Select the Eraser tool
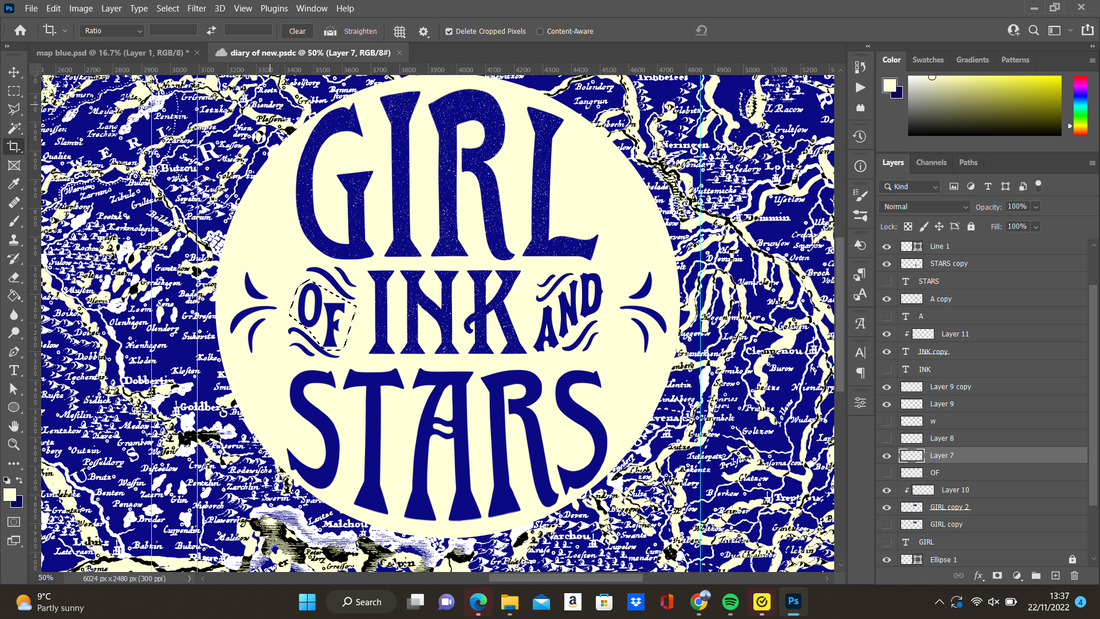Viewport: 1100px width, 619px height. [x=14, y=277]
